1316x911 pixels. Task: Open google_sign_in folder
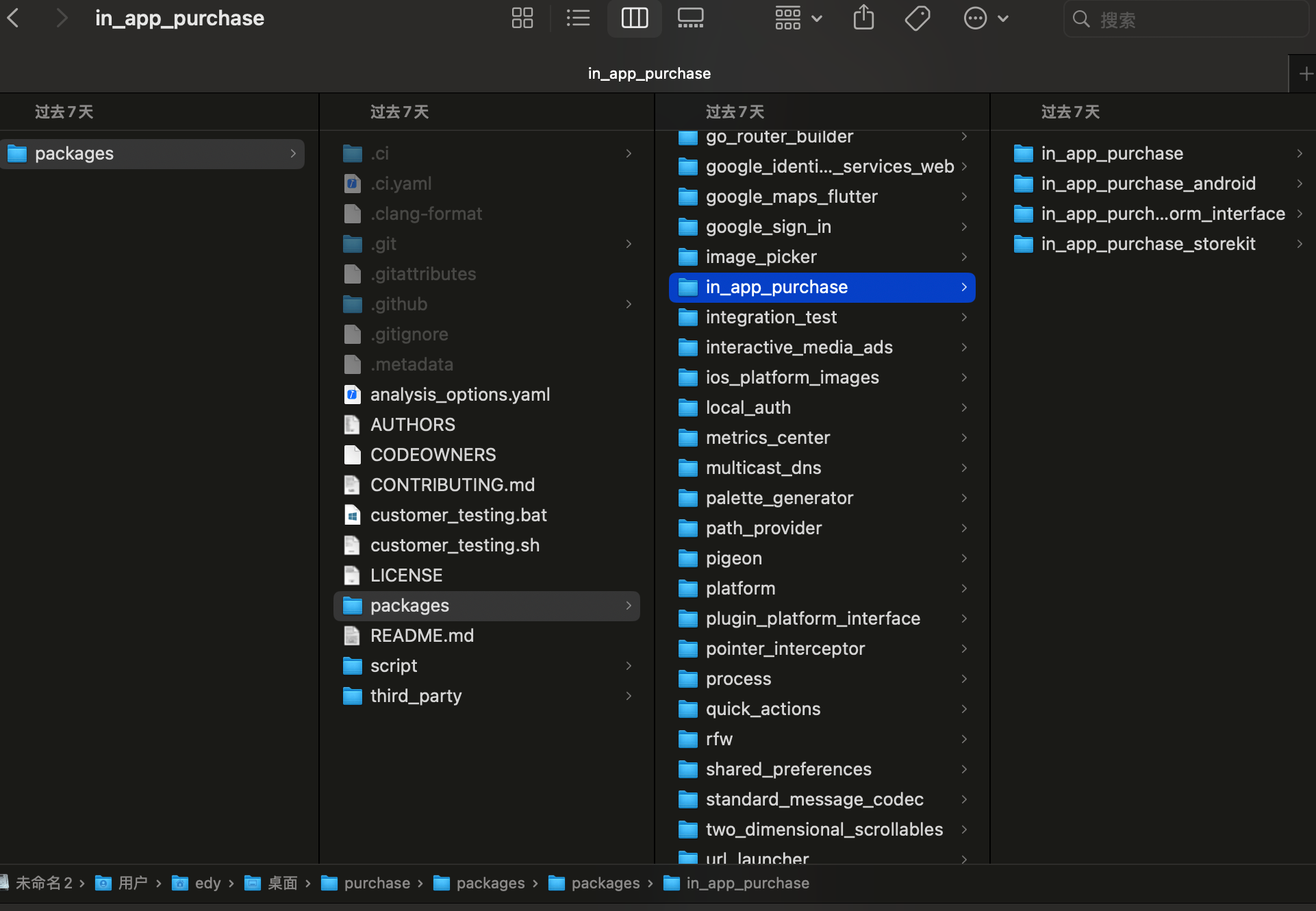pyautogui.click(x=822, y=227)
